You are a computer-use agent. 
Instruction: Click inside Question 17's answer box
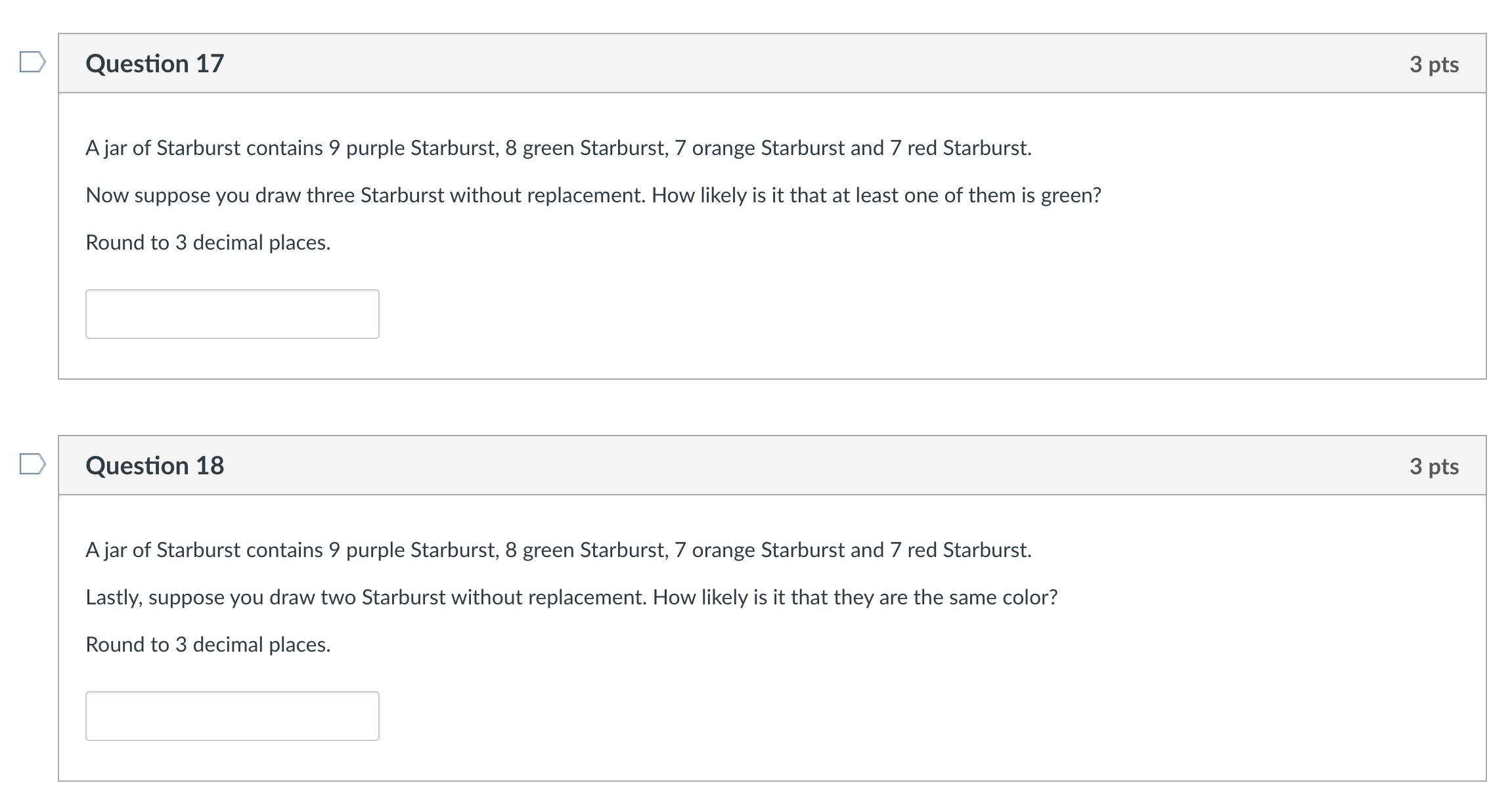(x=232, y=314)
